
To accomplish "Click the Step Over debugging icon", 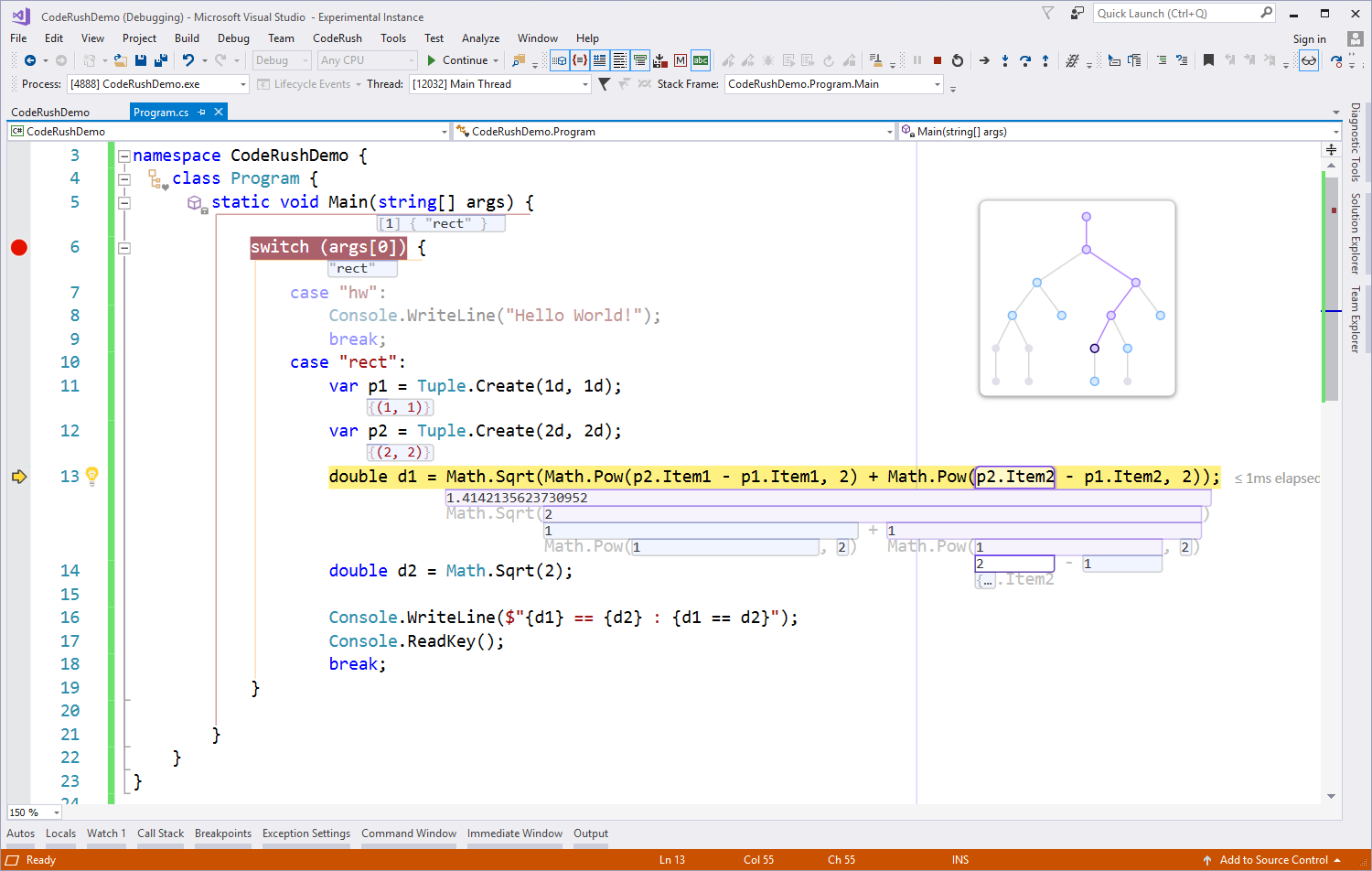I will 1025,60.
